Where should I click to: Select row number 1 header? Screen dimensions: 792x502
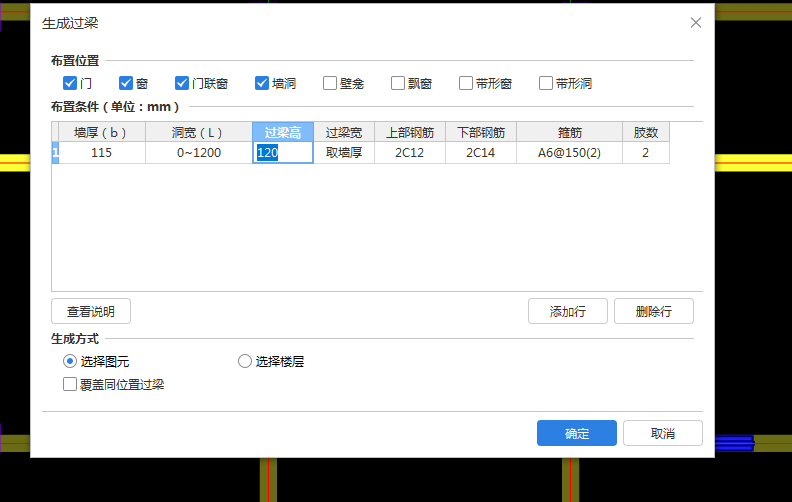pos(56,153)
